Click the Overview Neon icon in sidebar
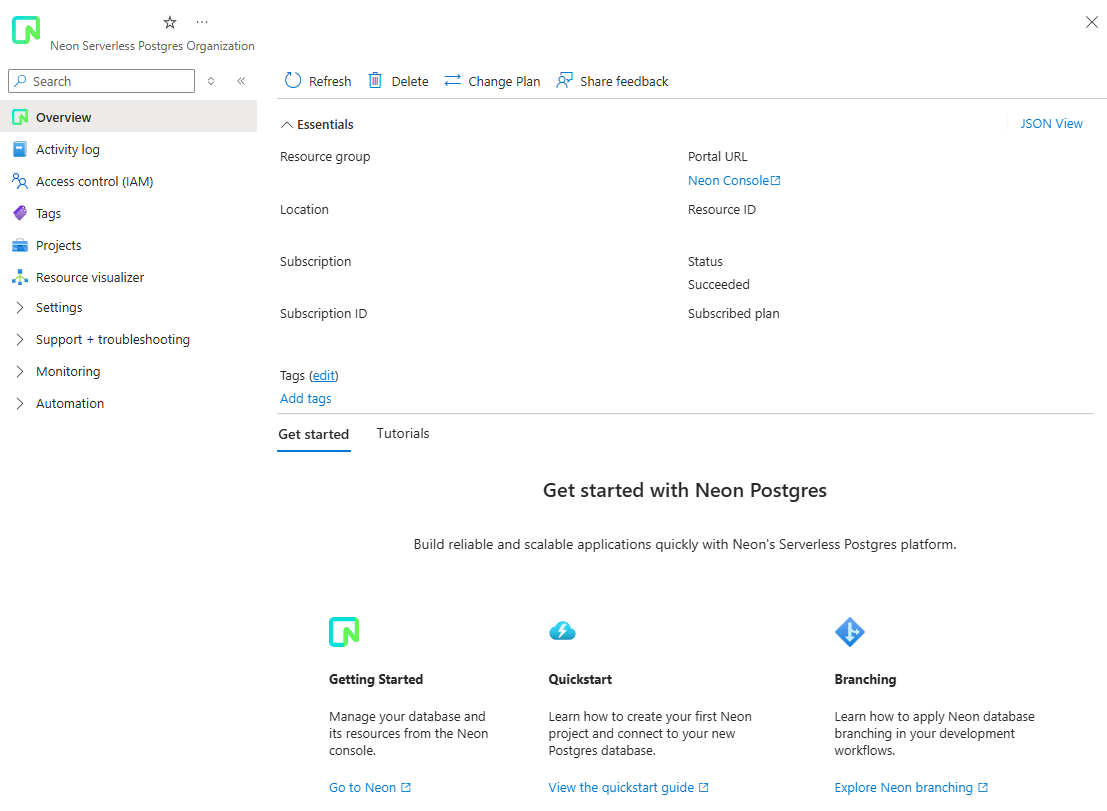Viewport: 1107px width, 811px height. (x=20, y=116)
